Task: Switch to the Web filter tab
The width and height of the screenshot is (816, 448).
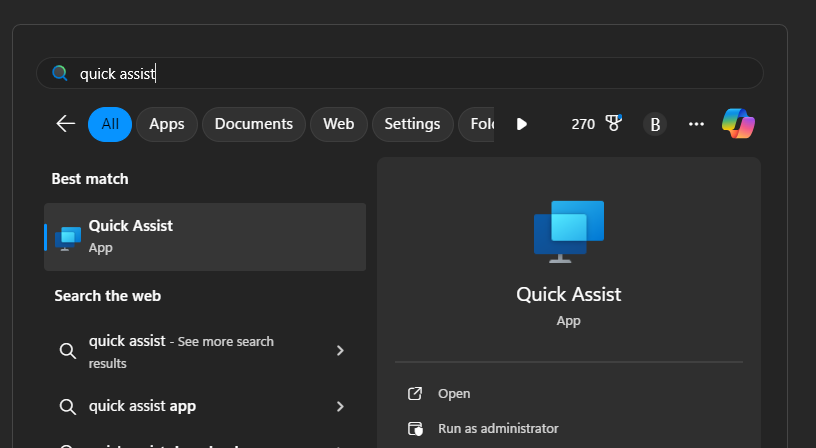Action: pyautogui.click(x=339, y=124)
